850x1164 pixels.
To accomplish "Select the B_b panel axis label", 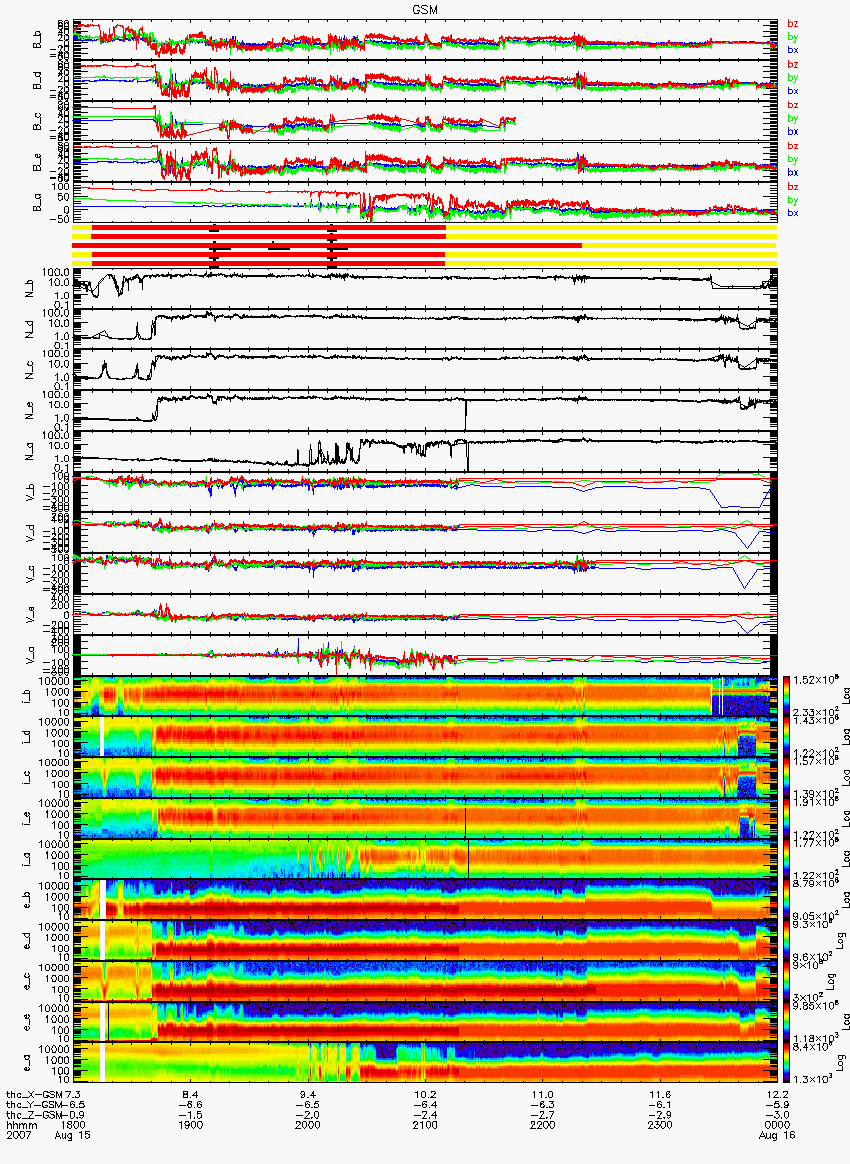I will pos(37,40).
